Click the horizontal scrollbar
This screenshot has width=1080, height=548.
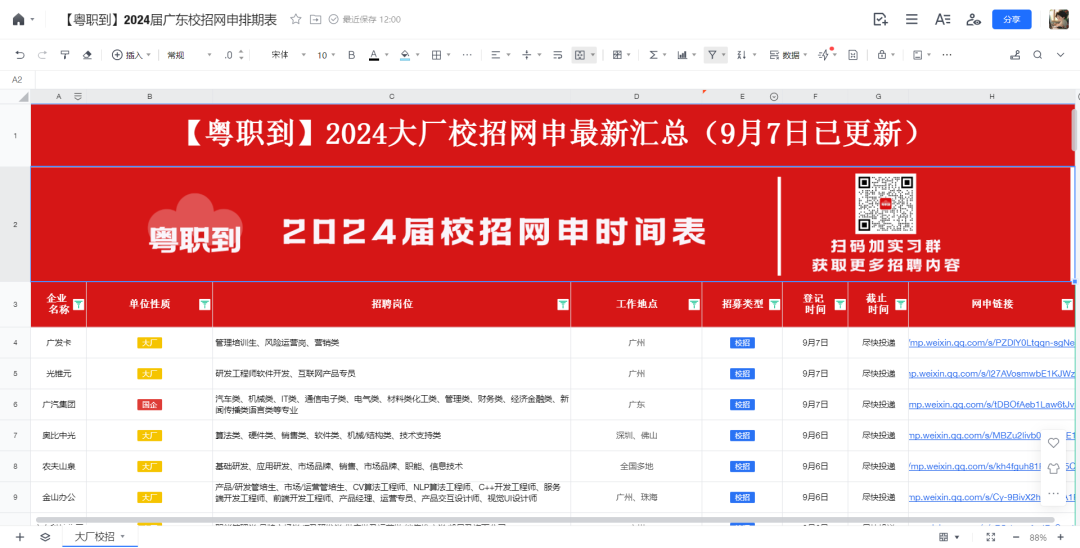tap(544, 520)
